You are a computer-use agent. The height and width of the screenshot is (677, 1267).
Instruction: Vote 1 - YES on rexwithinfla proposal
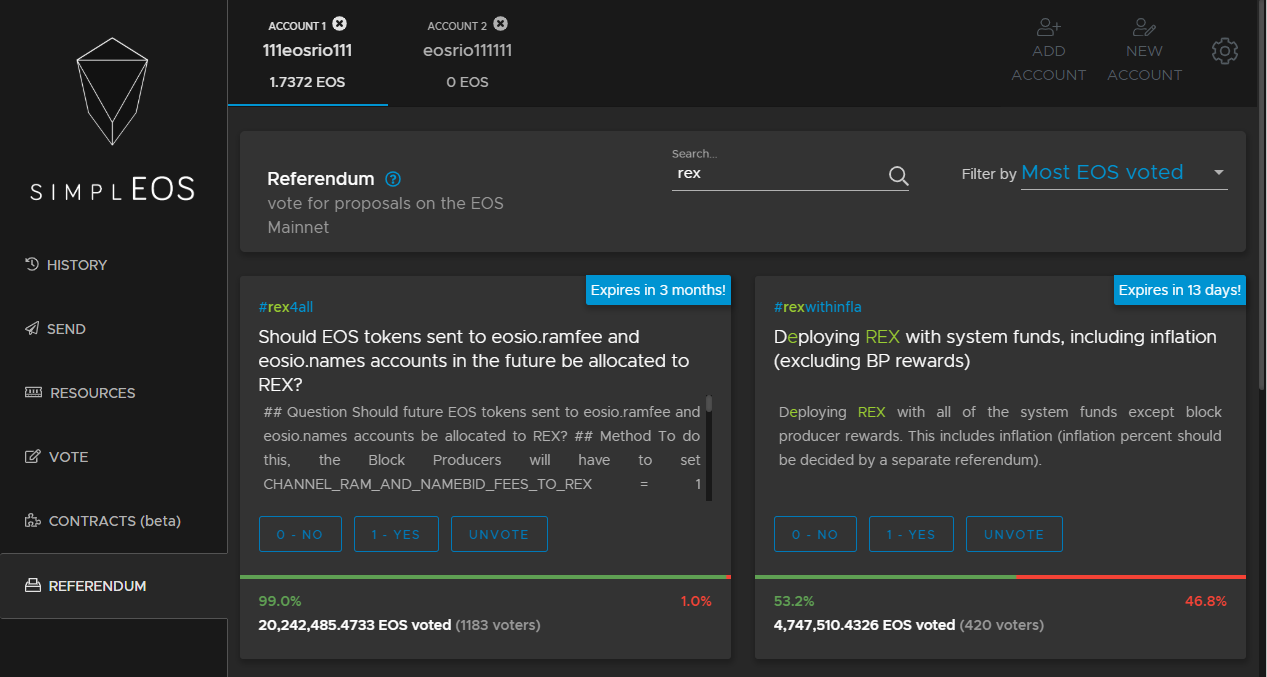[x=911, y=534]
